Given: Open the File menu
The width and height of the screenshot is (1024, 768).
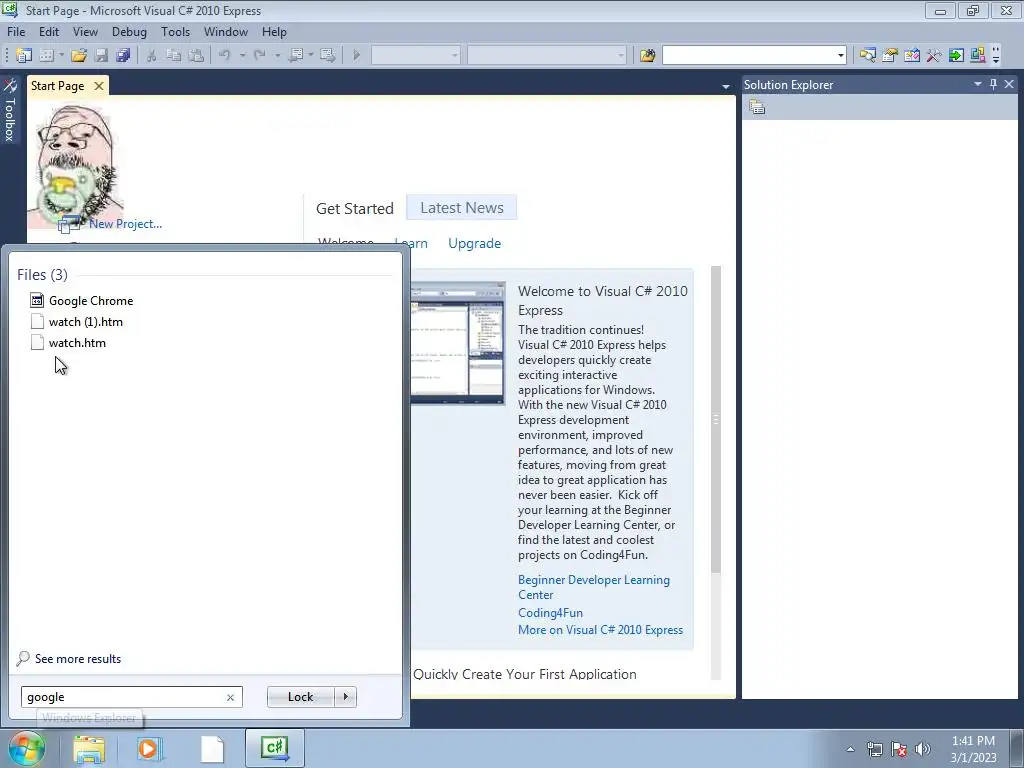Looking at the screenshot, I should pos(16,31).
